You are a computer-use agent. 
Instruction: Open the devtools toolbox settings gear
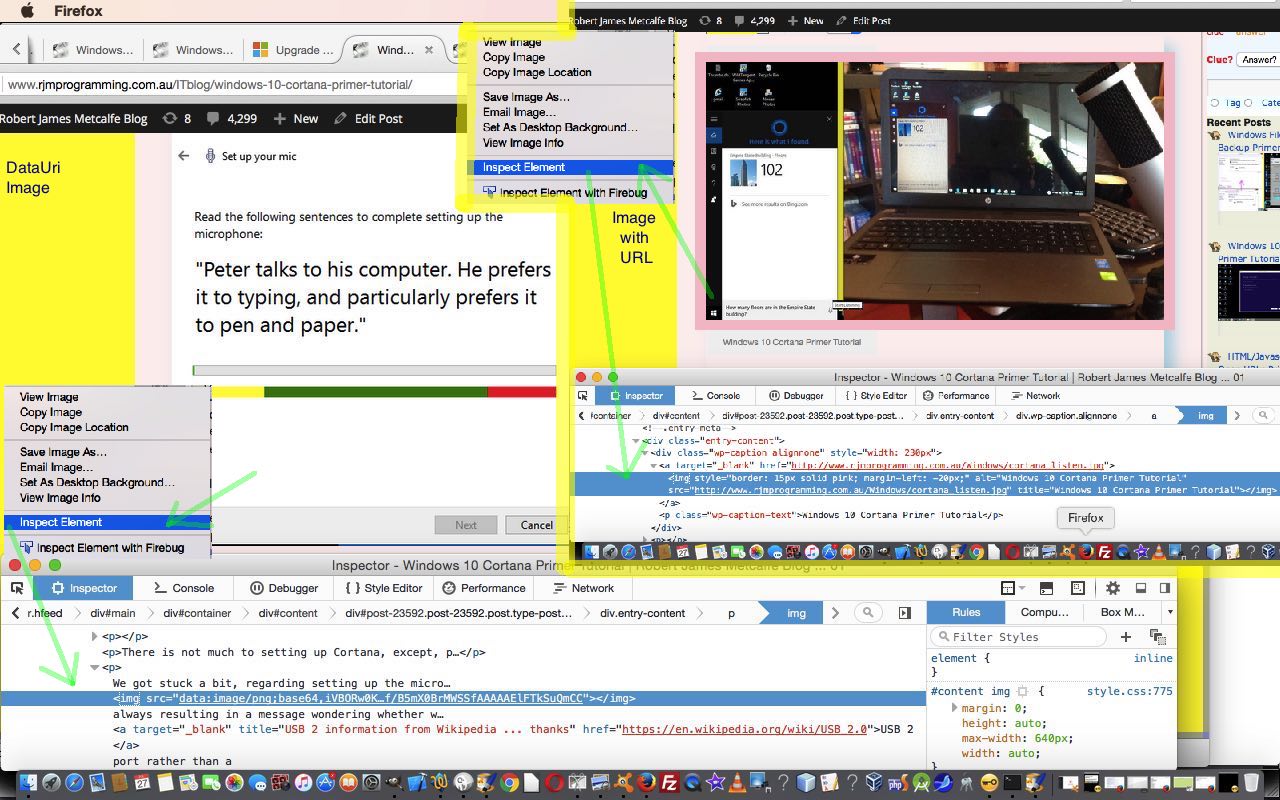1114,588
